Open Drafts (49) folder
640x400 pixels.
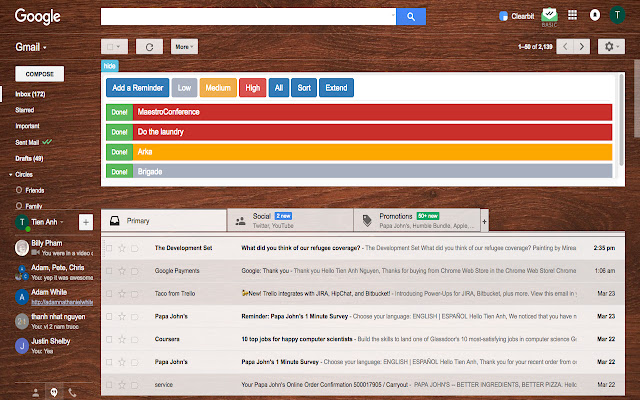(29, 158)
